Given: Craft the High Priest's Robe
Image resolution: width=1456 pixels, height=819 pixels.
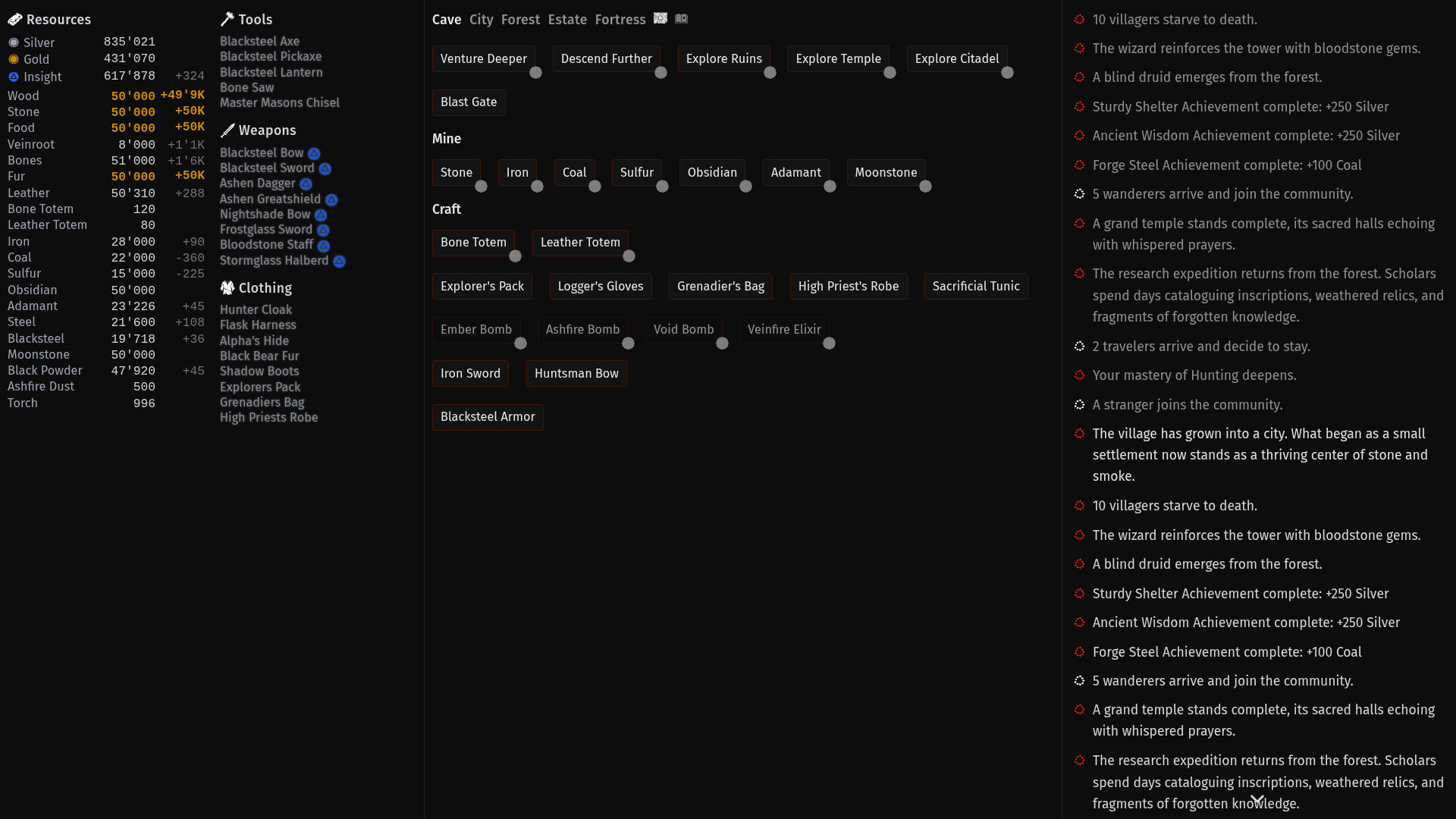Looking at the screenshot, I should click(x=848, y=287).
